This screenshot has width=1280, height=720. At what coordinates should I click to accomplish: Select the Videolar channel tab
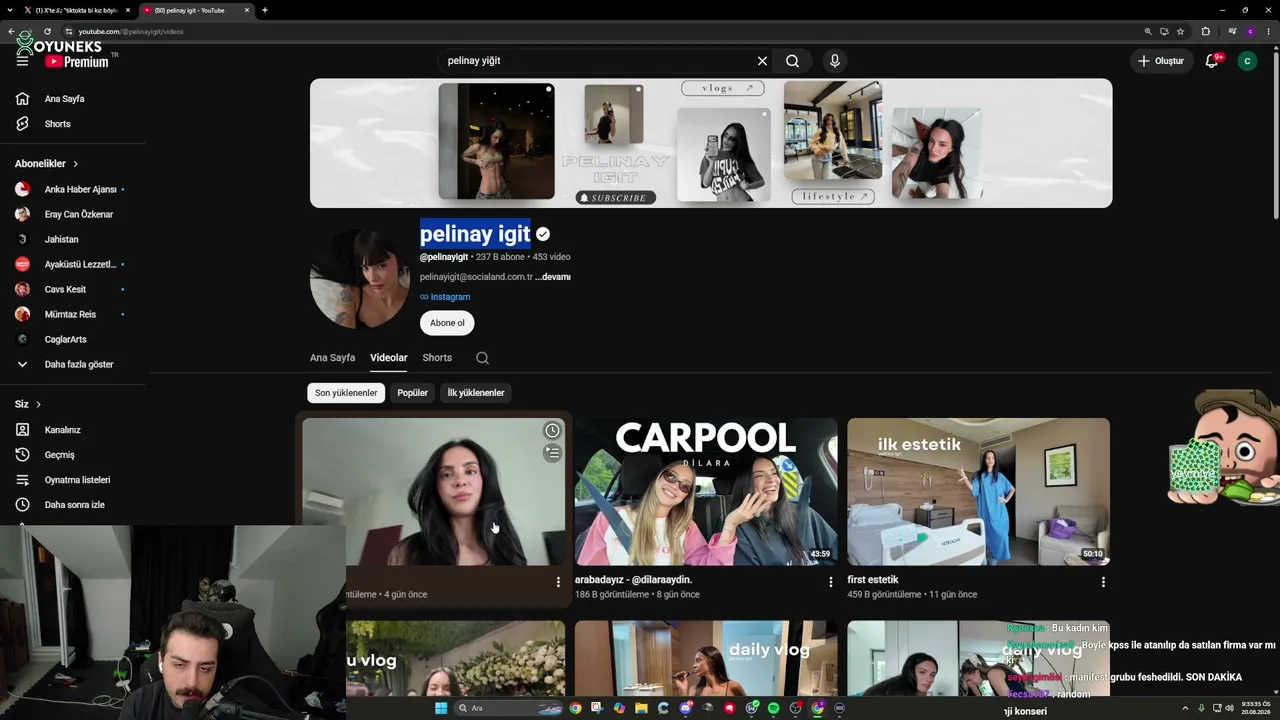(388, 358)
